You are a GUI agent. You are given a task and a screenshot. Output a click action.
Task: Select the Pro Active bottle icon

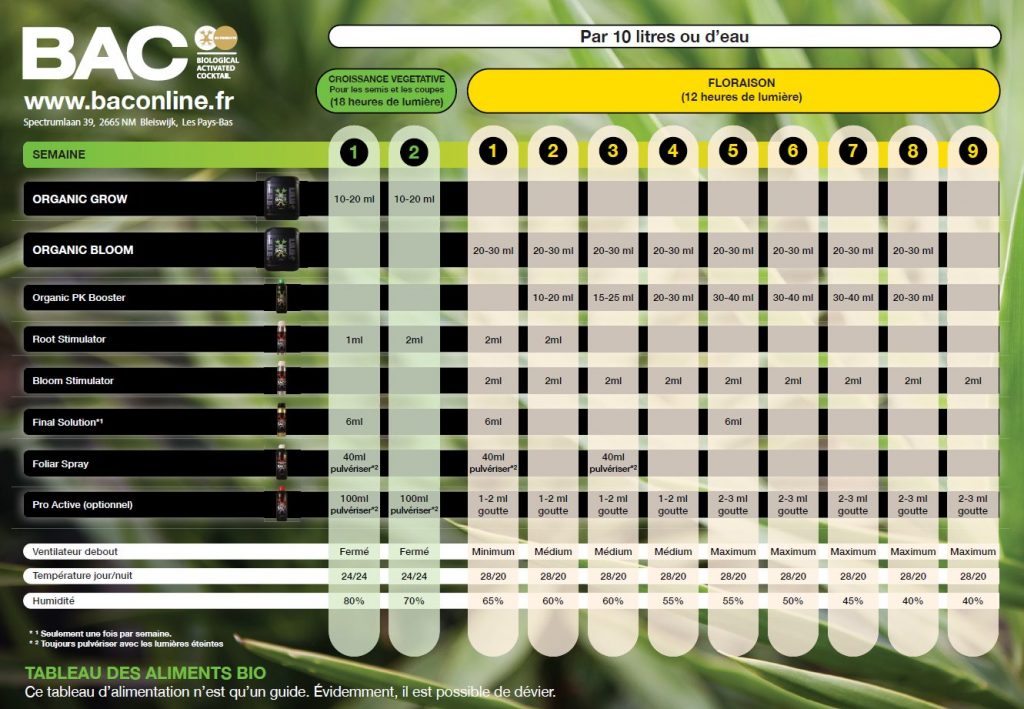click(x=281, y=504)
